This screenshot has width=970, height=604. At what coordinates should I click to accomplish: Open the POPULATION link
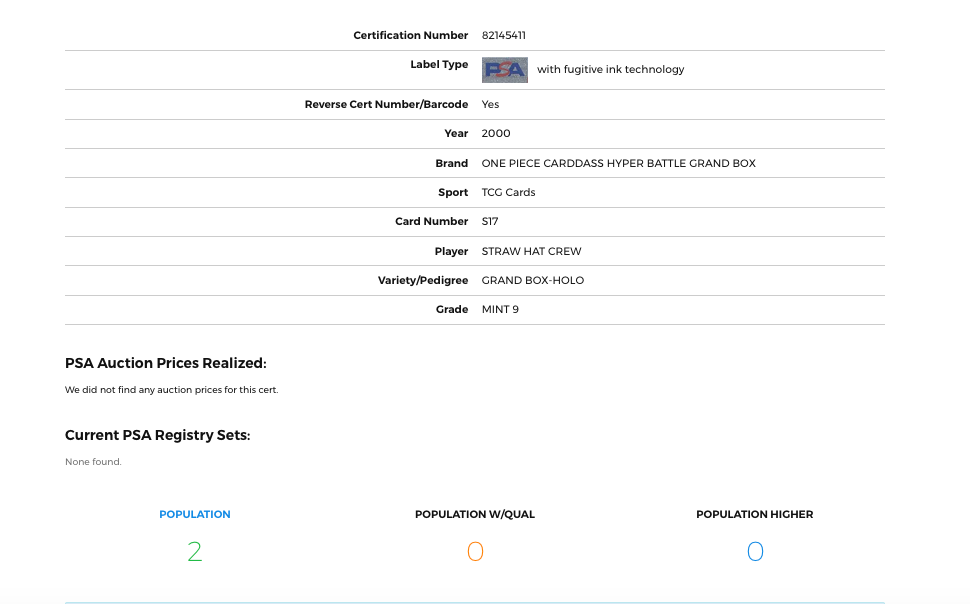[195, 514]
